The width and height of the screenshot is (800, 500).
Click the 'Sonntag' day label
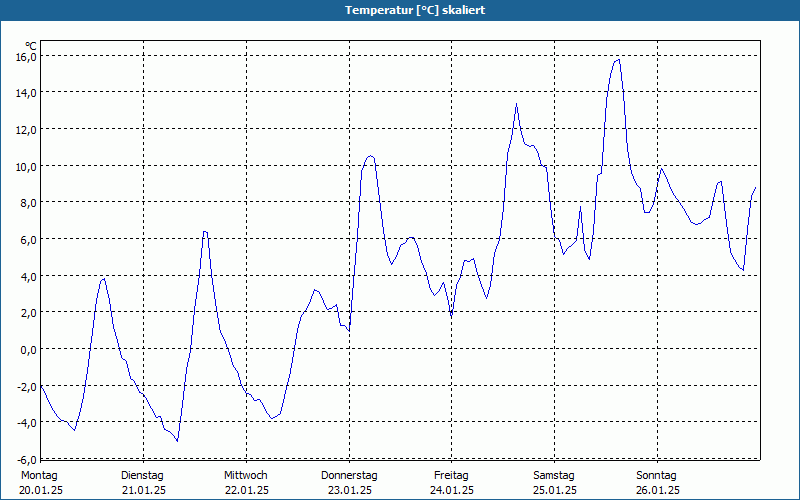click(657, 476)
